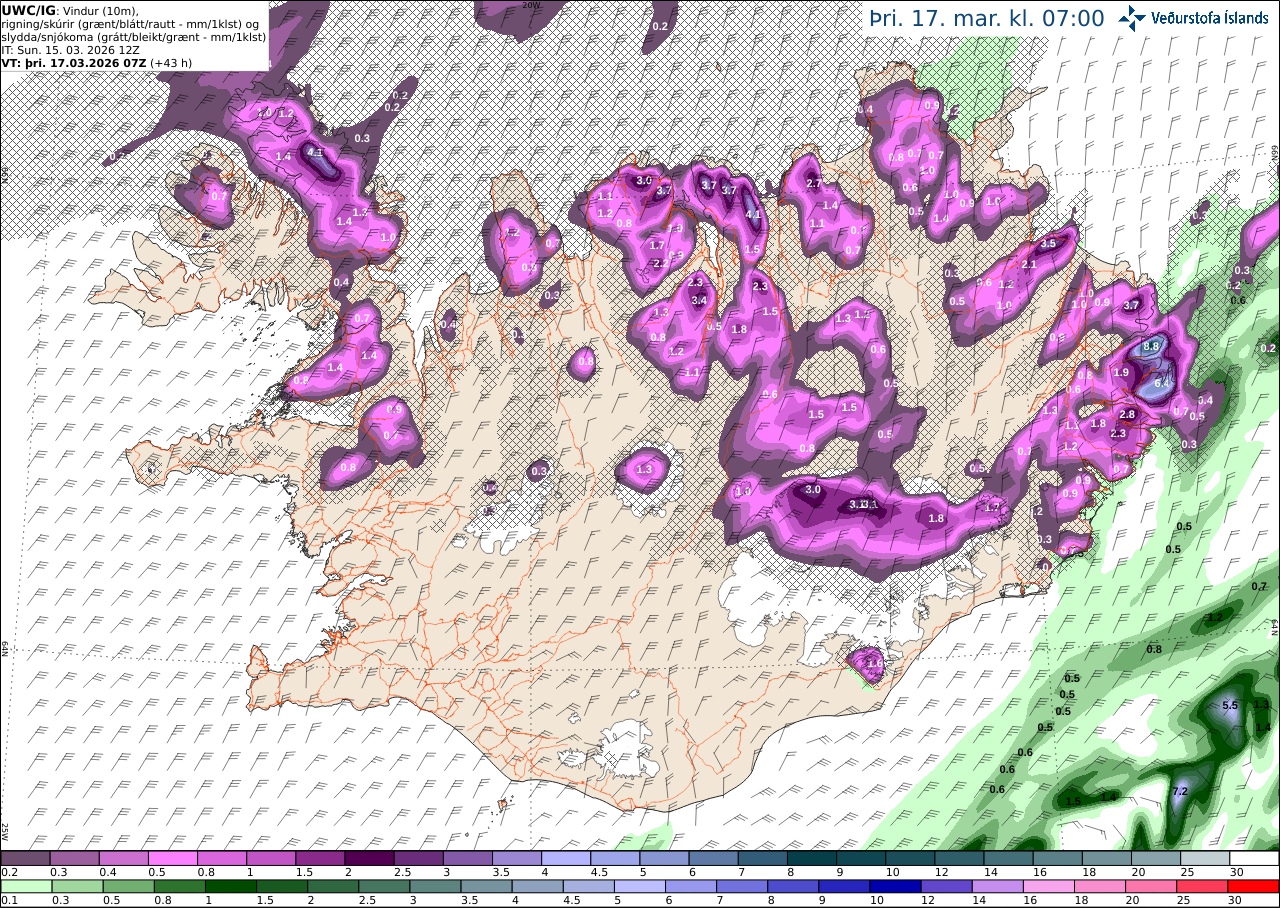Click the Veðurstofa Íslands logo icon
Viewport: 1280px width, 908px height.
click(x=1132, y=17)
